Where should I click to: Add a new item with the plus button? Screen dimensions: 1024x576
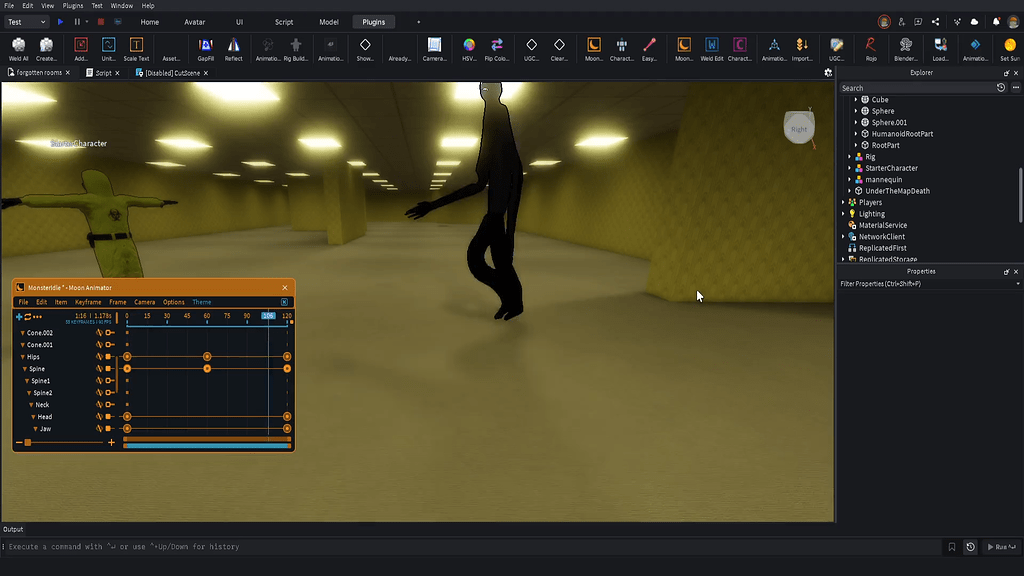pyautogui.click(x=18, y=316)
